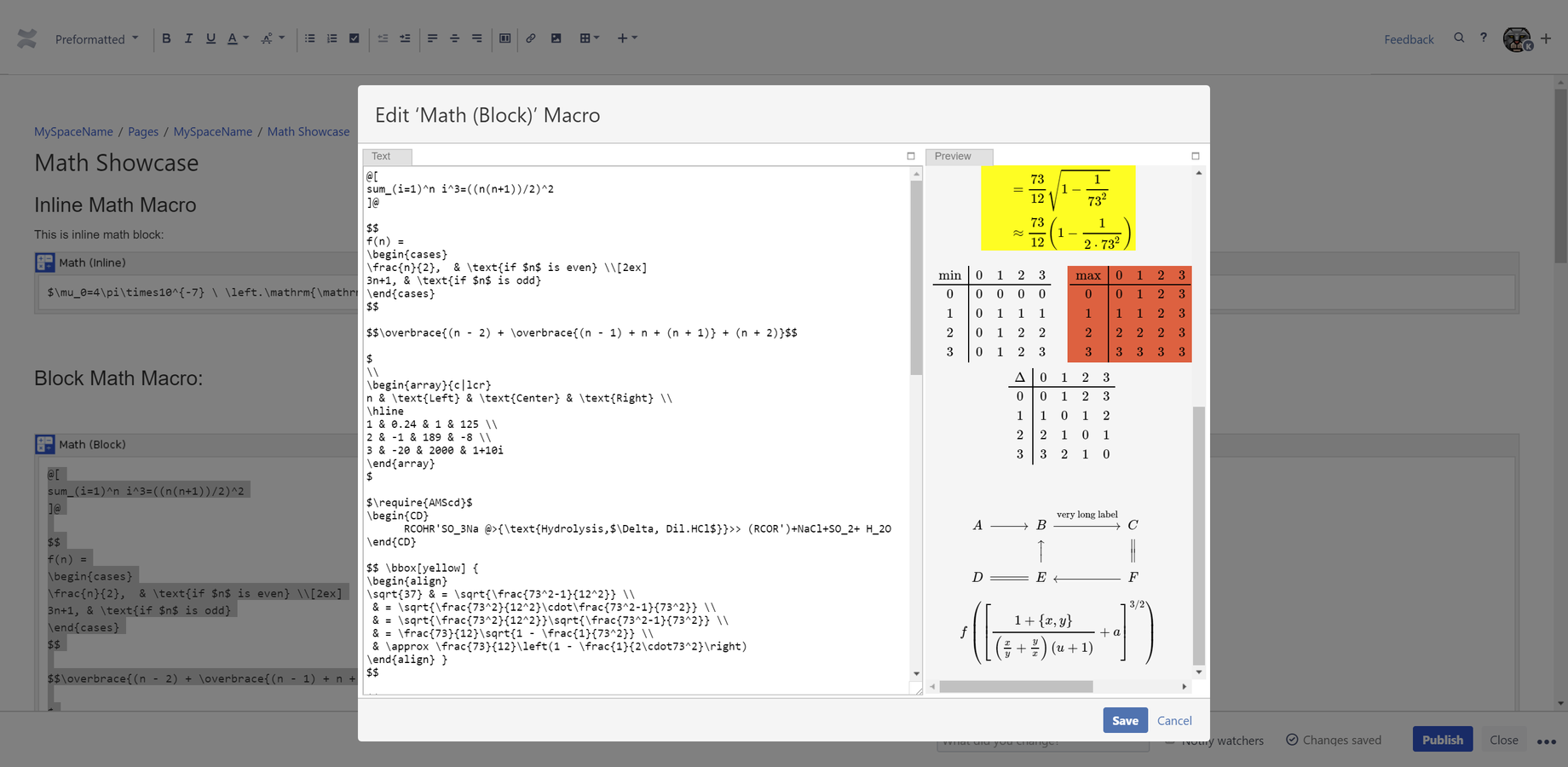Open the help question mark icon
This screenshot has height=767, width=1568.
coord(1484,38)
